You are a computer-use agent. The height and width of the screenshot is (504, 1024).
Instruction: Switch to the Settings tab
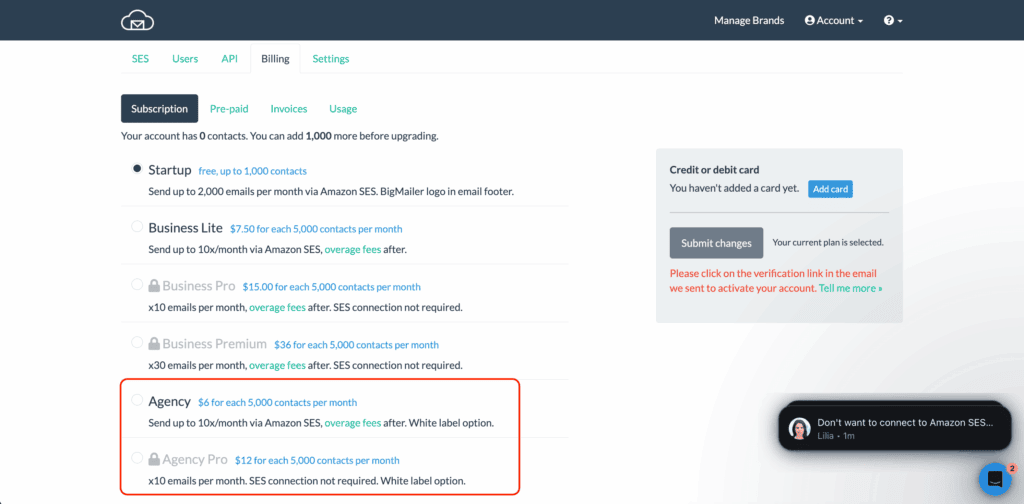pos(330,59)
